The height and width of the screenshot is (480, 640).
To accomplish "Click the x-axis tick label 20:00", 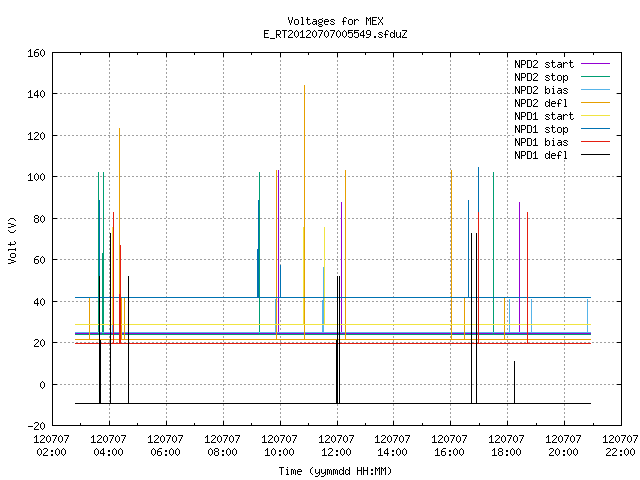I will coord(563,452).
